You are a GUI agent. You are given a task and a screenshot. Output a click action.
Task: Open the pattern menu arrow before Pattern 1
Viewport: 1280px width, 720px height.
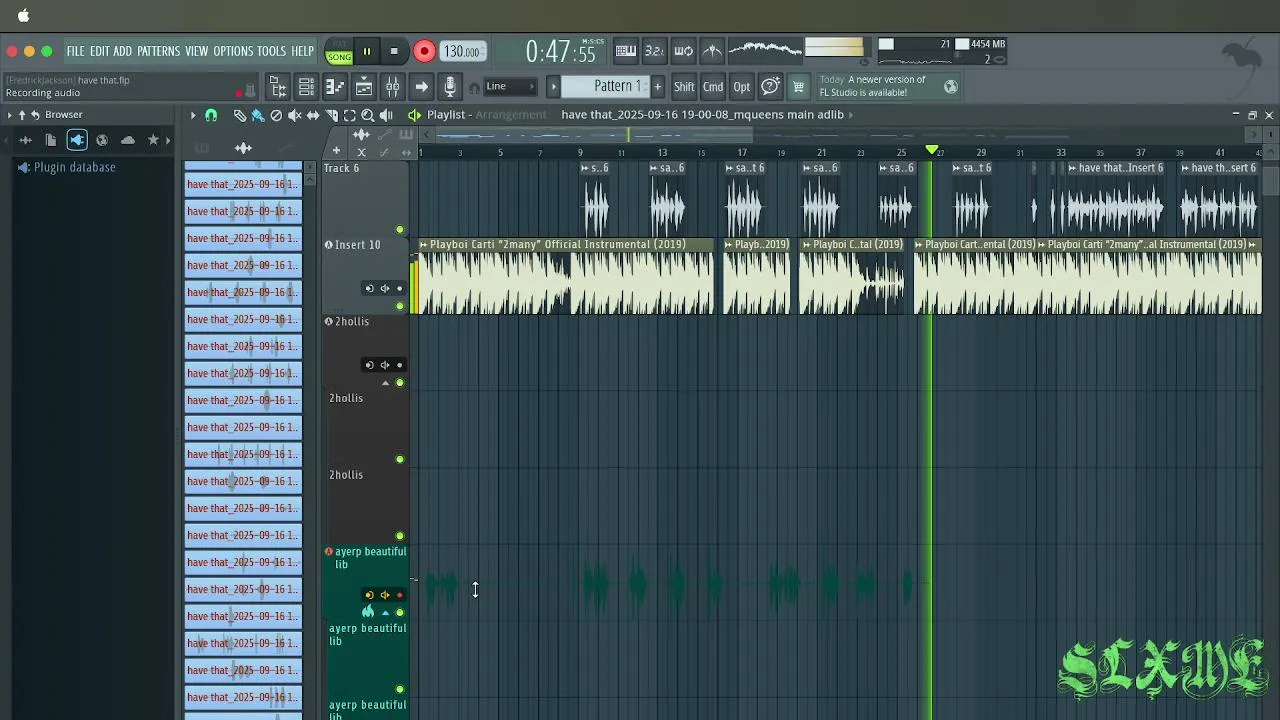[553, 87]
